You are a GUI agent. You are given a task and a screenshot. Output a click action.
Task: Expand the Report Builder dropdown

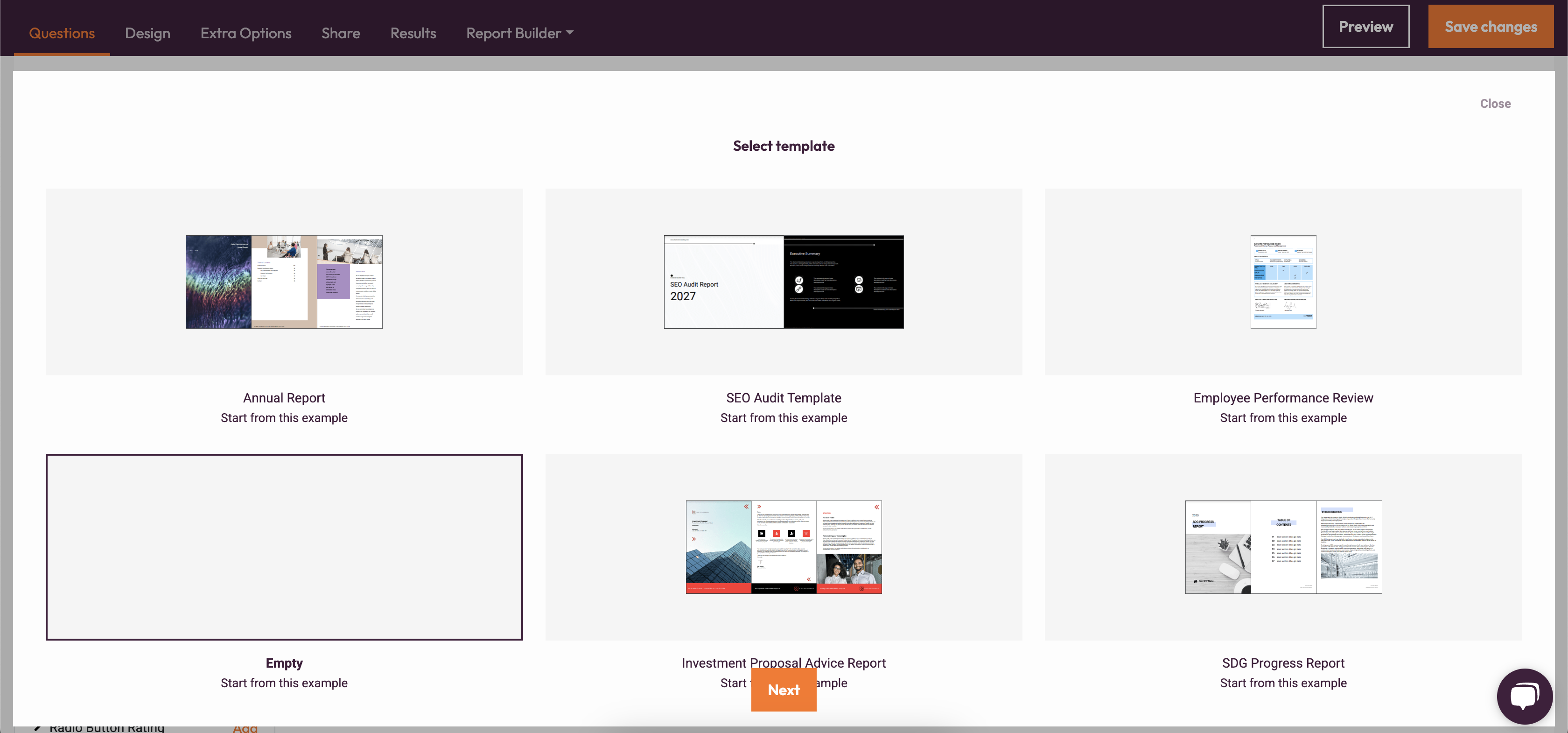point(519,34)
